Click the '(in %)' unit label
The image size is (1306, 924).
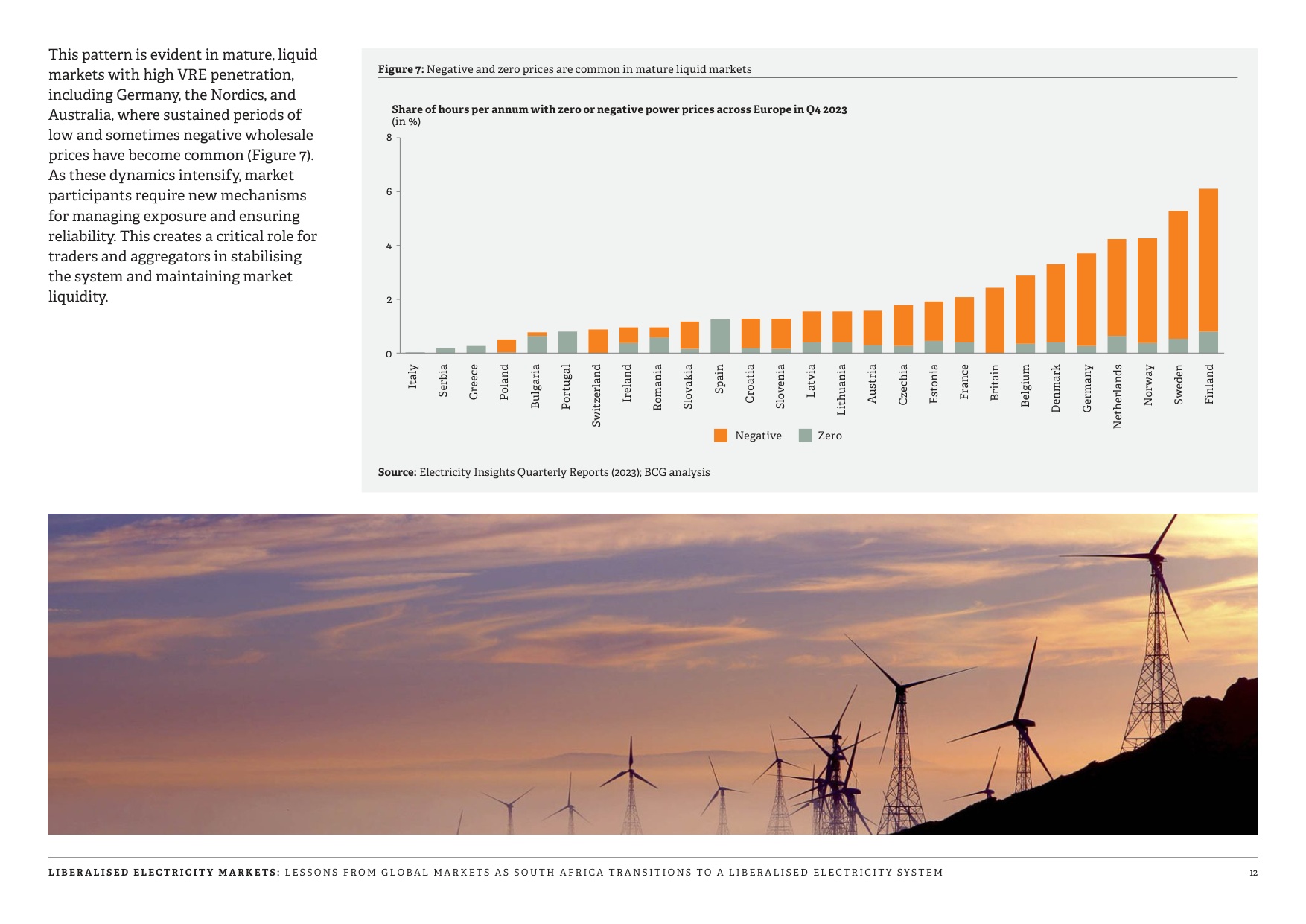[406, 122]
